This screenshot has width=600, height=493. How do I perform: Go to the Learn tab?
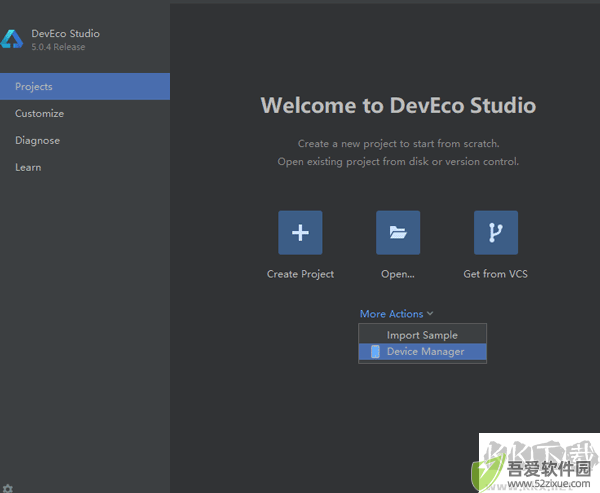[85, 168]
